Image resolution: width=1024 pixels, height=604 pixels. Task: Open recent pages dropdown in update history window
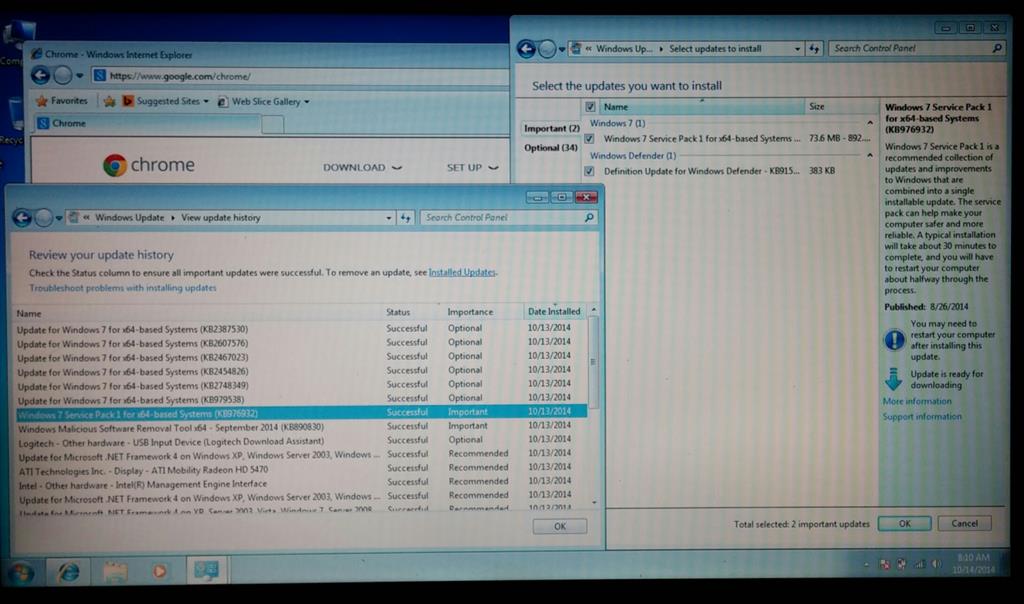pyautogui.click(x=59, y=219)
